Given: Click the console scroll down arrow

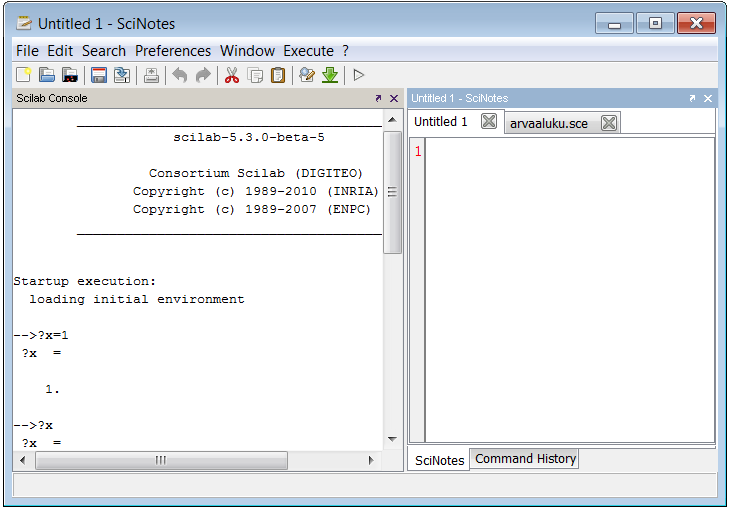Looking at the screenshot, I should 392,439.
